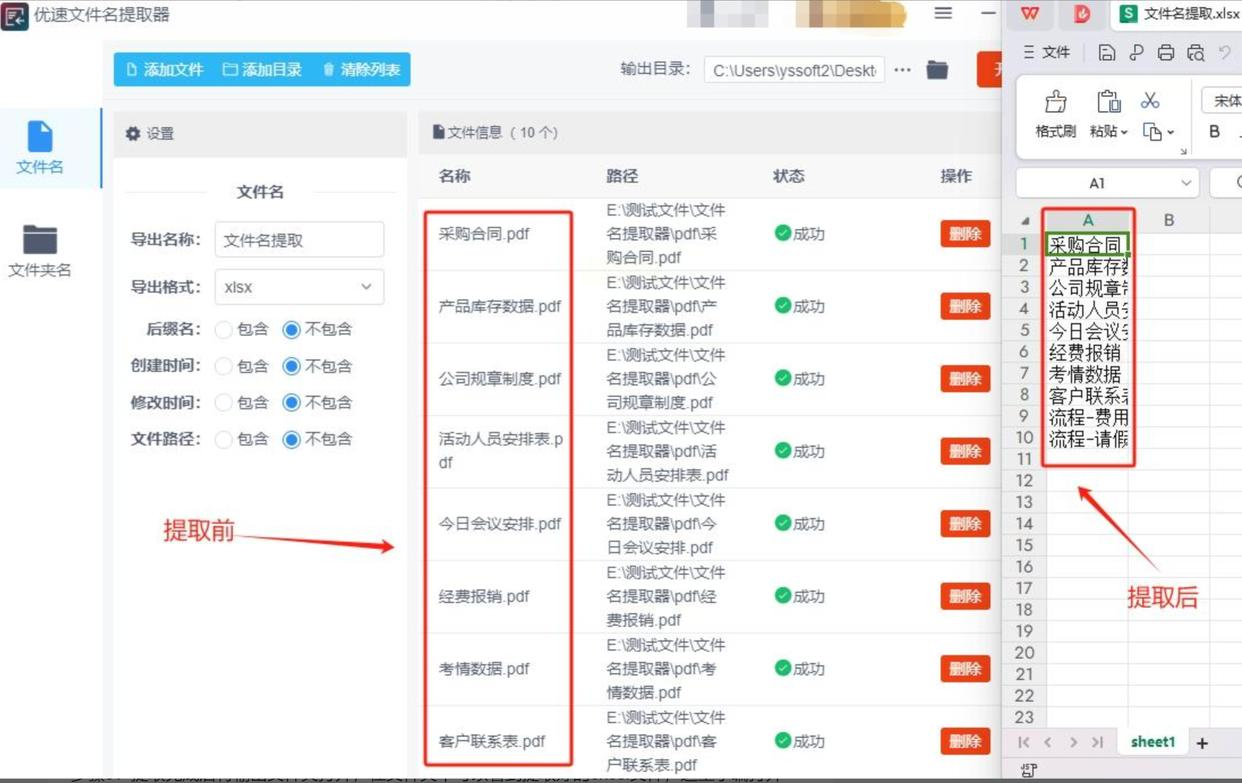
Task: Delete the 公司规章制度.pdf row
Action: tap(965, 379)
